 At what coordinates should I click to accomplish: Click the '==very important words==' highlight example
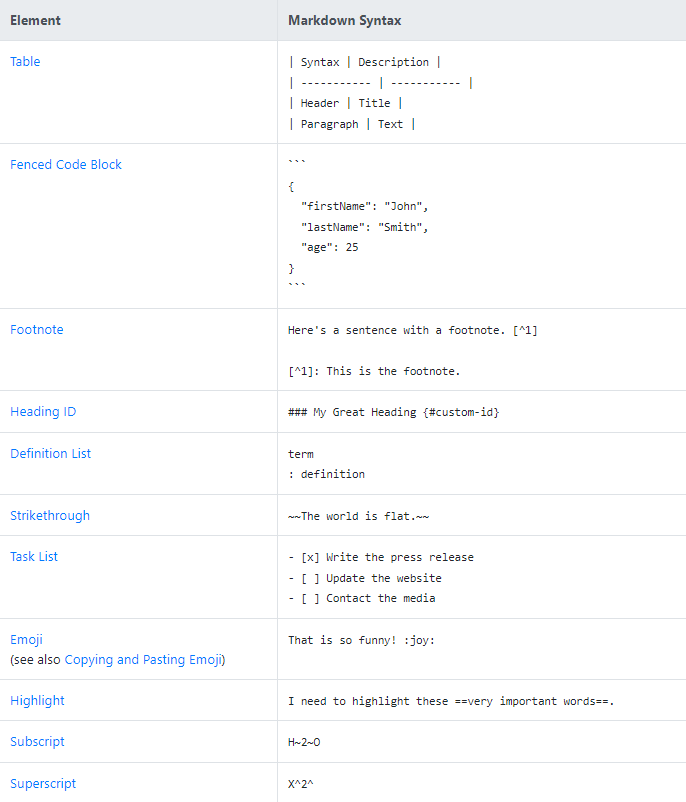[532, 701]
